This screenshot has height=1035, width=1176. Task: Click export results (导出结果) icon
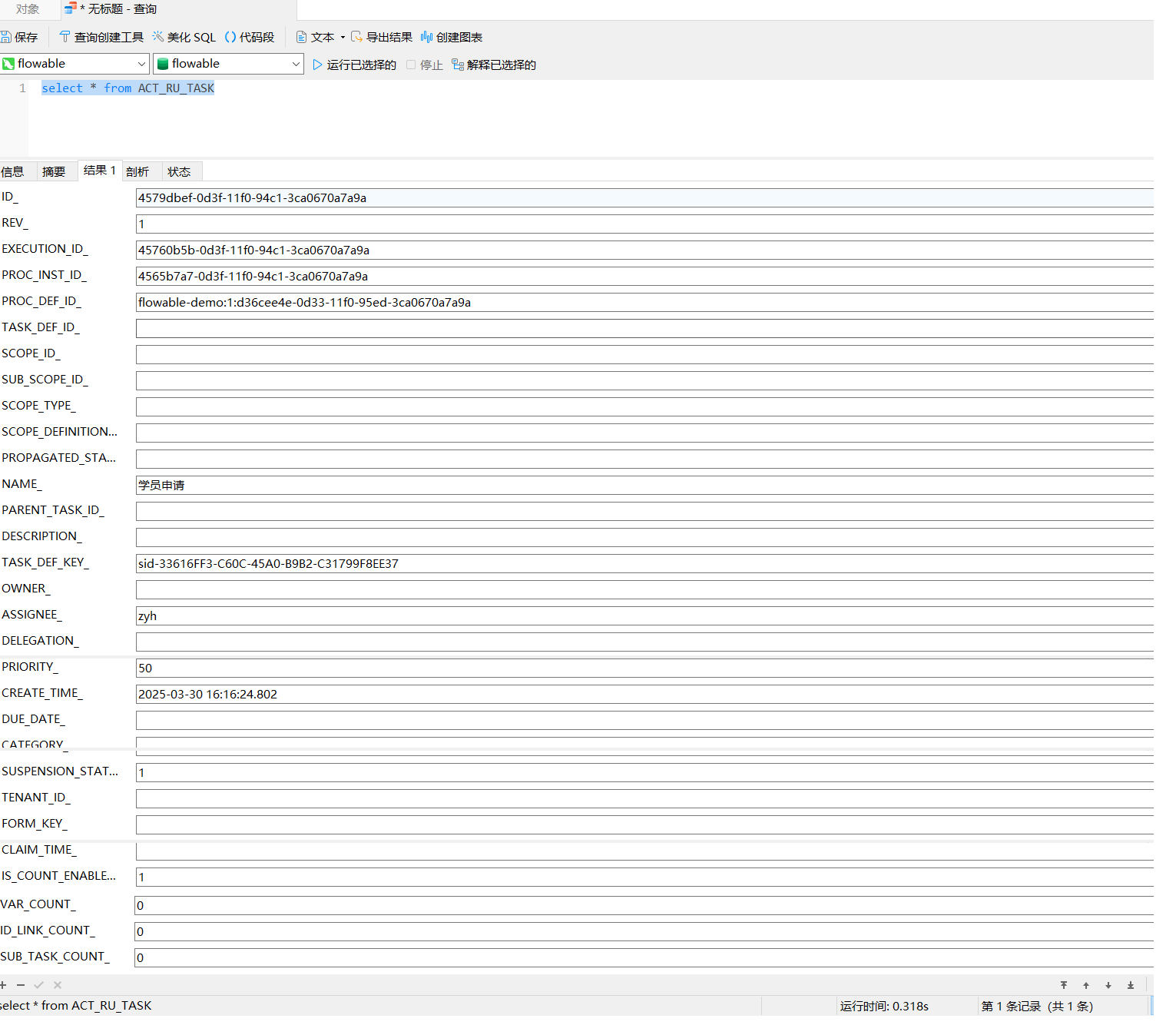356,37
